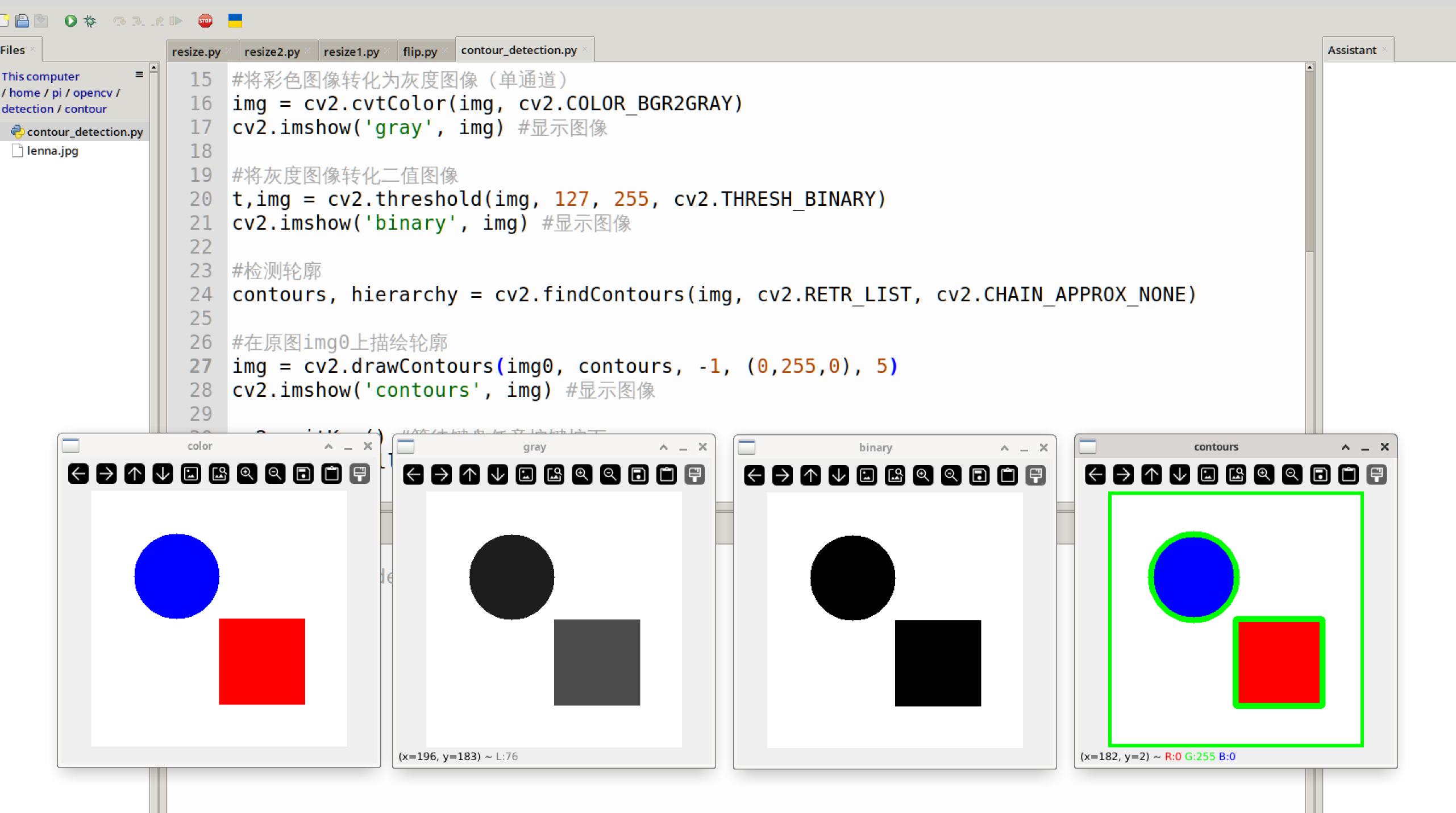Open properties icon in the gray window
This screenshot has width=1456, height=813.
tap(695, 475)
